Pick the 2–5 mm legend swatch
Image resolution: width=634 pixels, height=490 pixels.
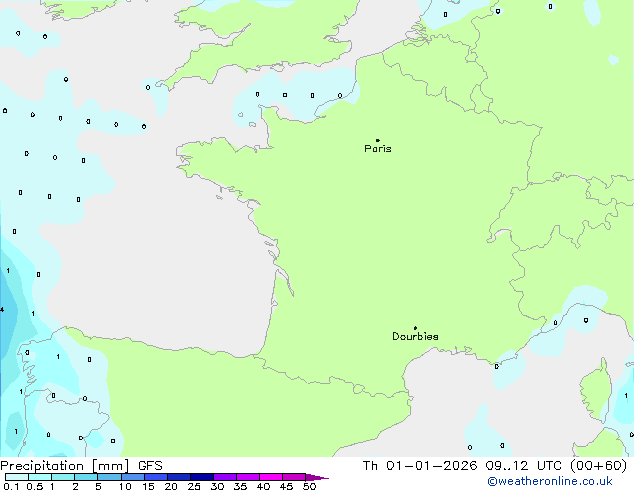click(86, 477)
